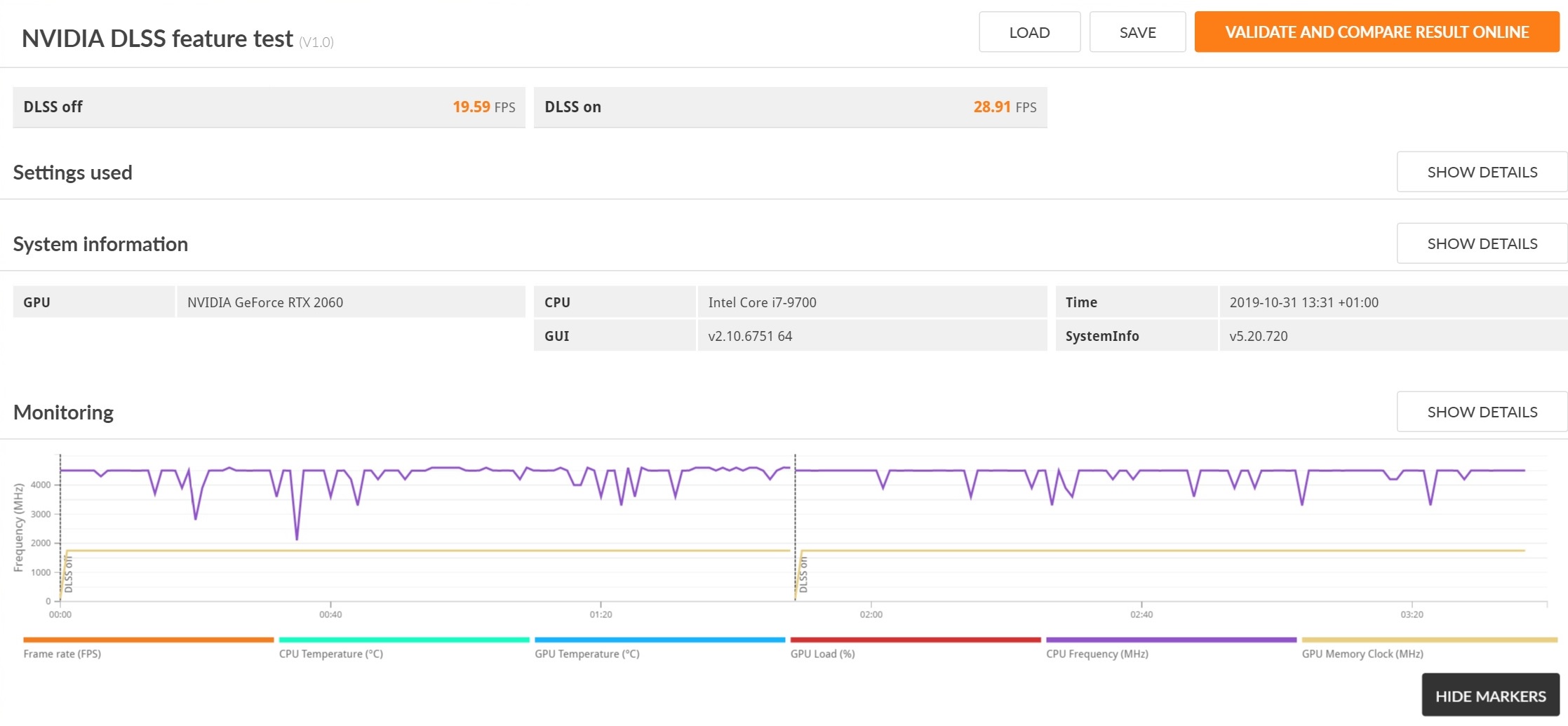The height and width of the screenshot is (726, 1568).
Task: Show details for Monitoring
Action: click(1482, 412)
